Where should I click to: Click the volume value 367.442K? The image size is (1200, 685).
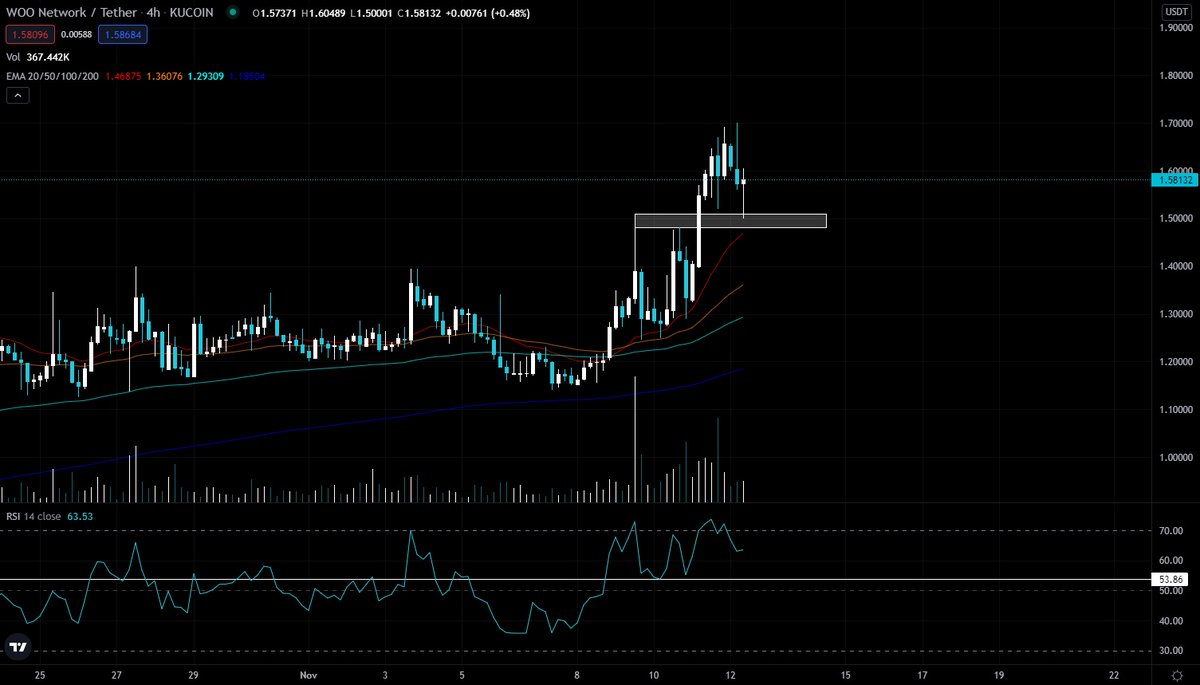point(48,57)
